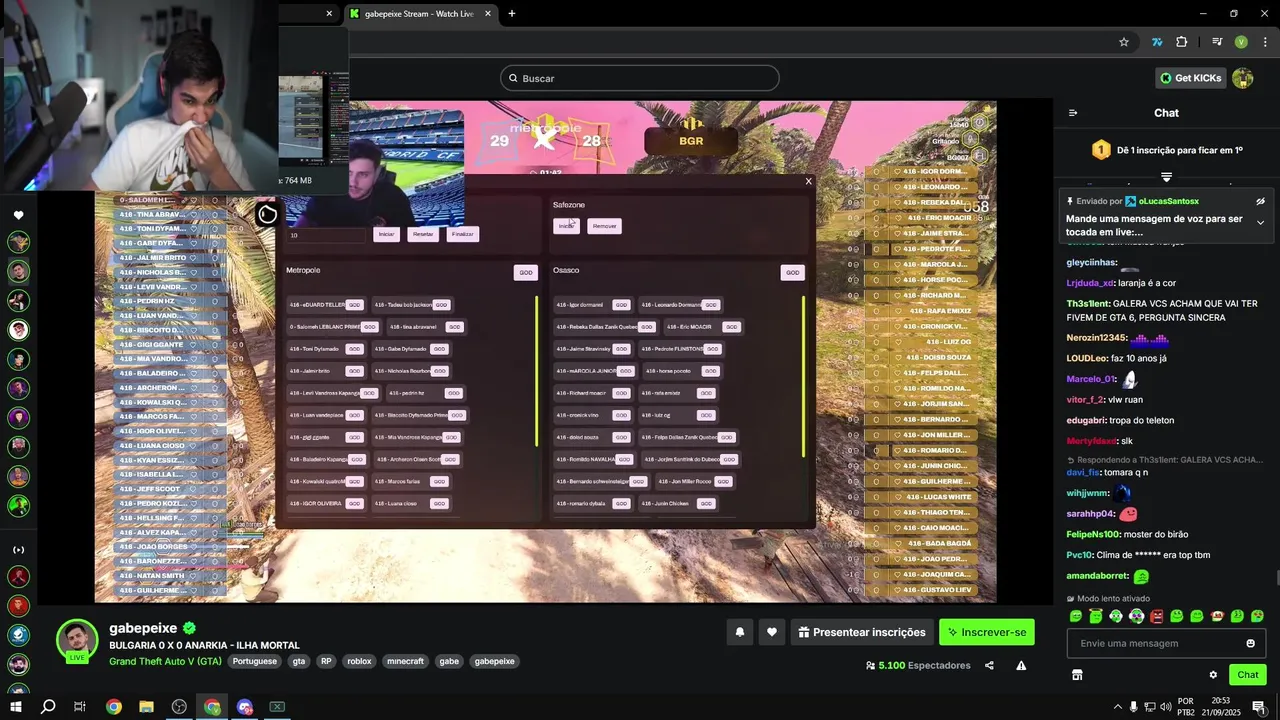Report stream with warning triangle icon

click(x=1021, y=665)
